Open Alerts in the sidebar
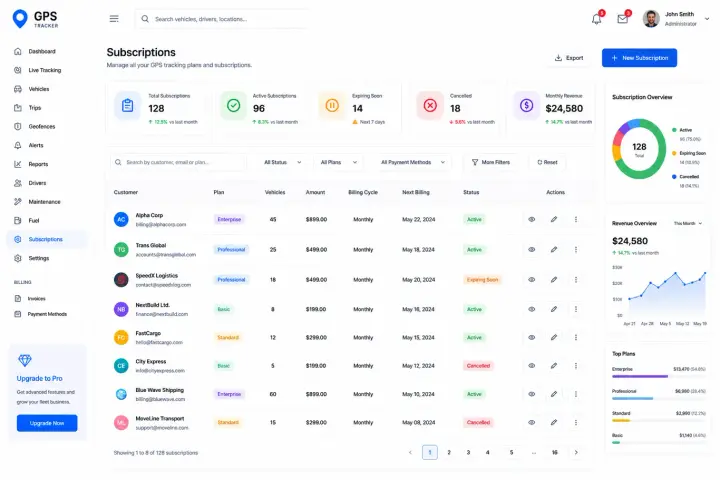Viewport: 720px width, 480px height. point(36,146)
